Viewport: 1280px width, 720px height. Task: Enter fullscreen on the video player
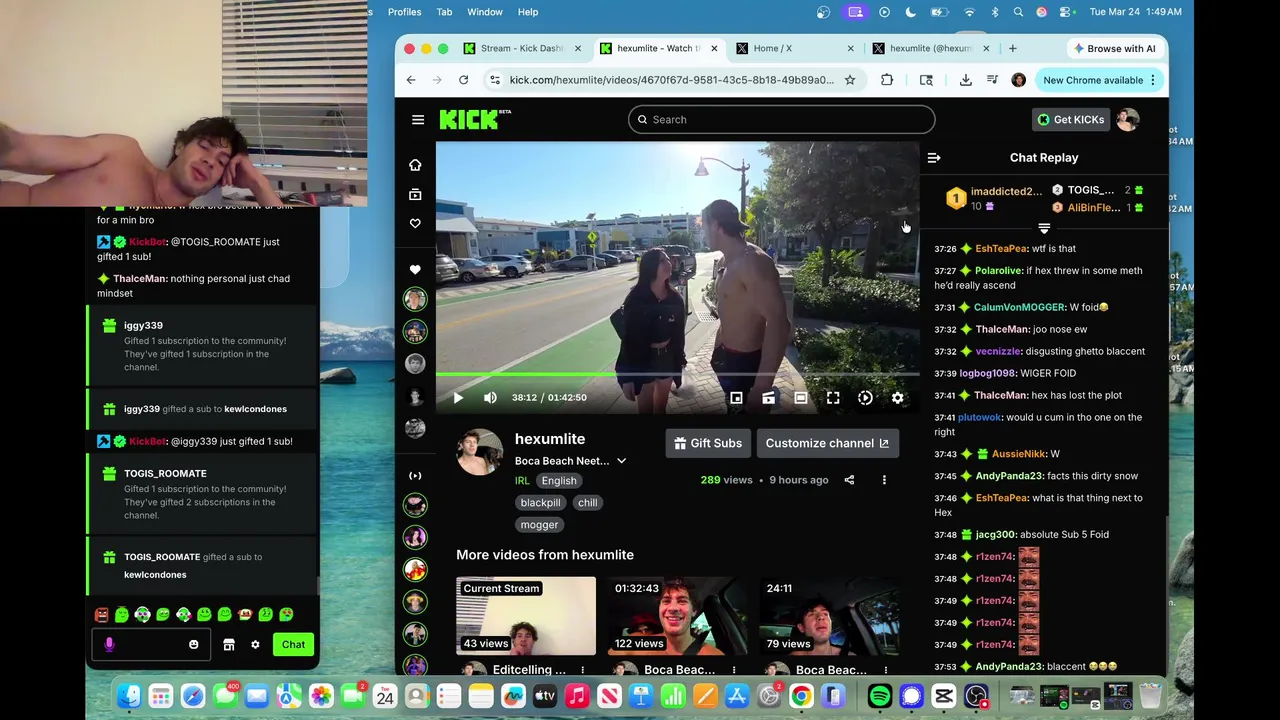(x=833, y=398)
